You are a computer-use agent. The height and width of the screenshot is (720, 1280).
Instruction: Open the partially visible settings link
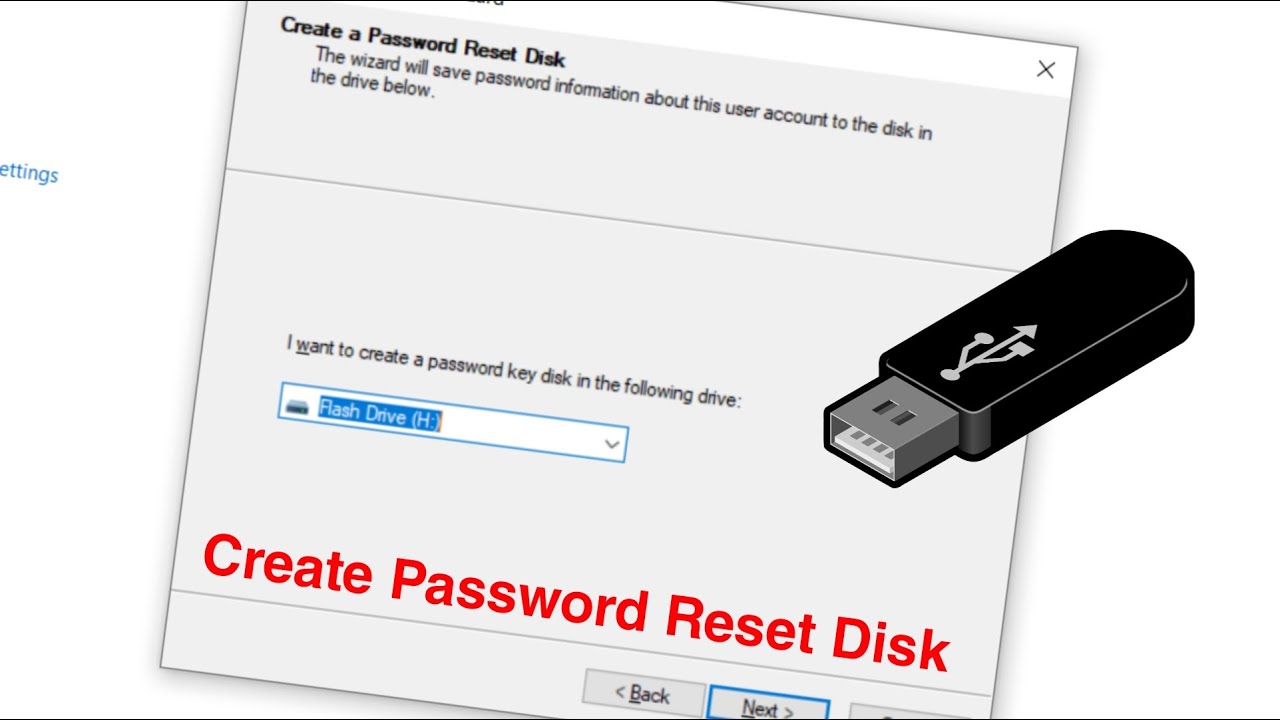[x=29, y=173]
